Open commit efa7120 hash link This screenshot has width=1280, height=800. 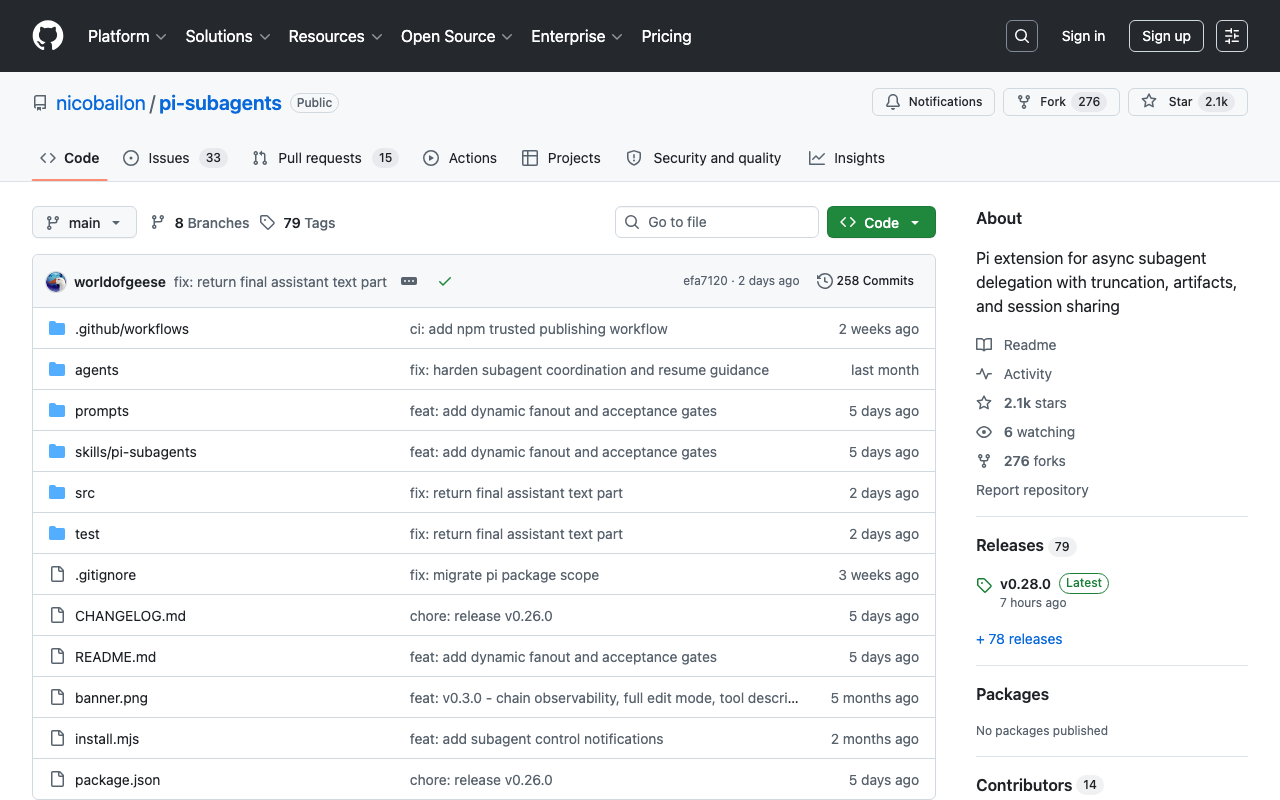click(705, 281)
